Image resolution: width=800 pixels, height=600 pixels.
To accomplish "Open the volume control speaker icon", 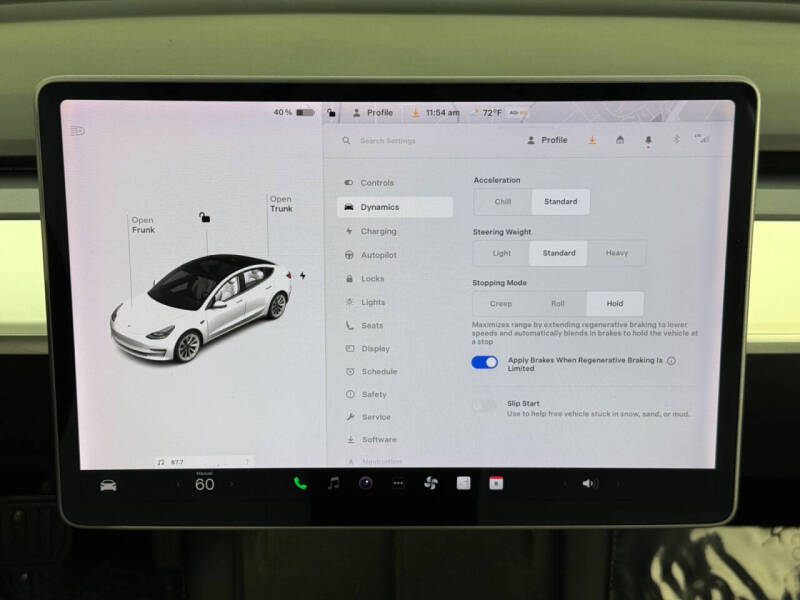I will (589, 483).
